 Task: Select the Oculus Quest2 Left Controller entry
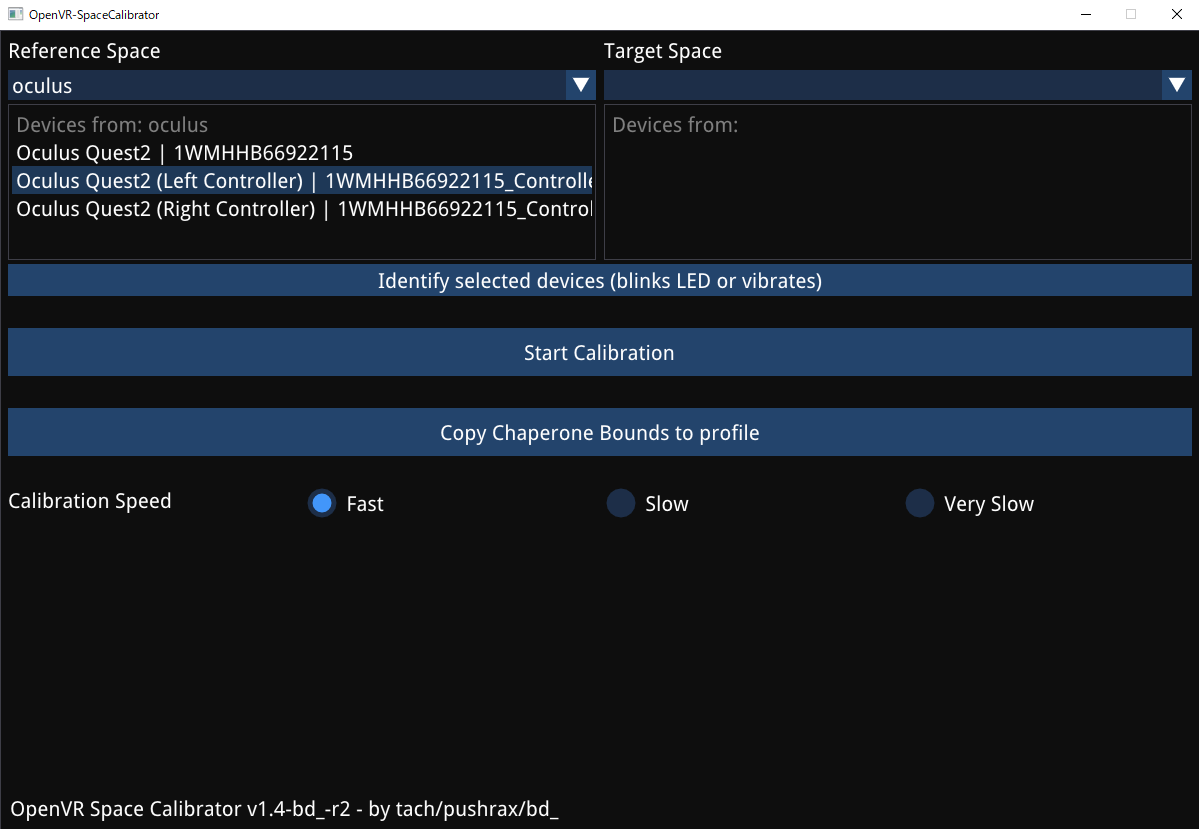pos(300,180)
